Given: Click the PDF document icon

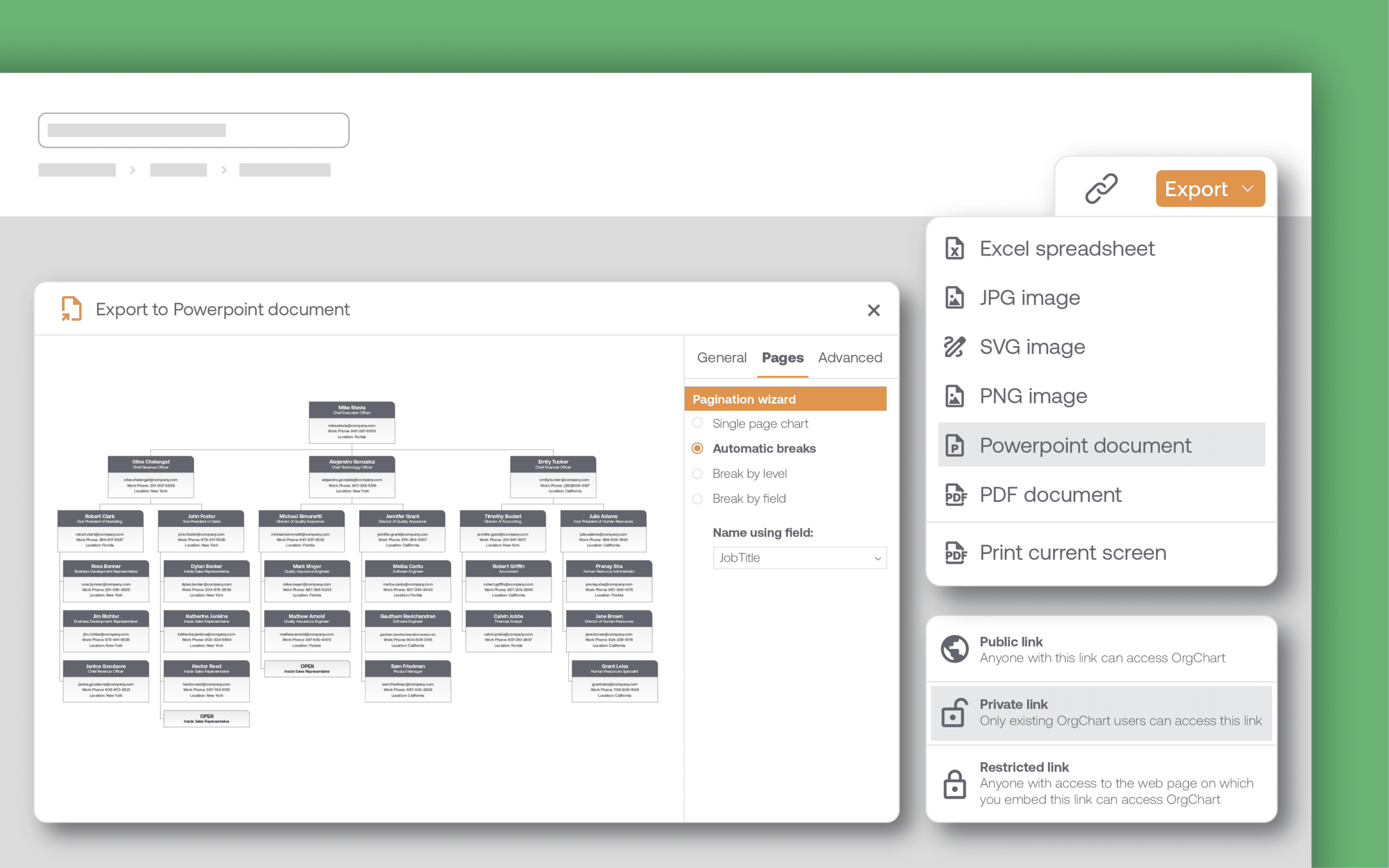Looking at the screenshot, I should [955, 495].
